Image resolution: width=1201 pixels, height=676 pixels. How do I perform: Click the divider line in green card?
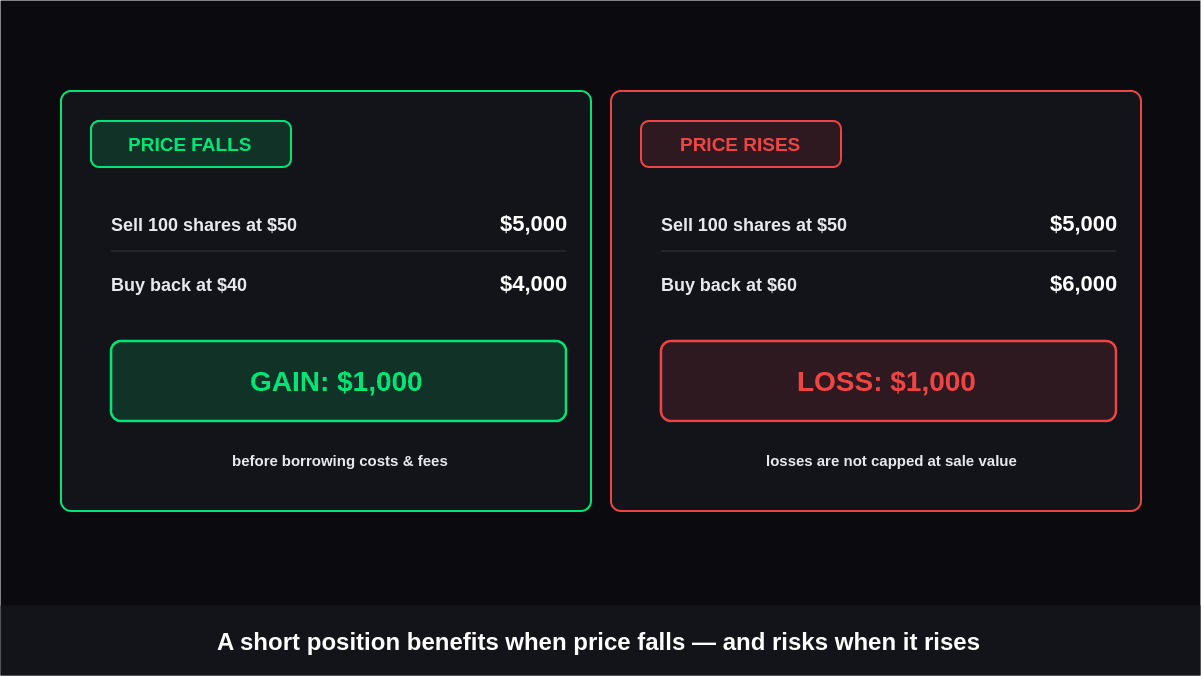338,251
